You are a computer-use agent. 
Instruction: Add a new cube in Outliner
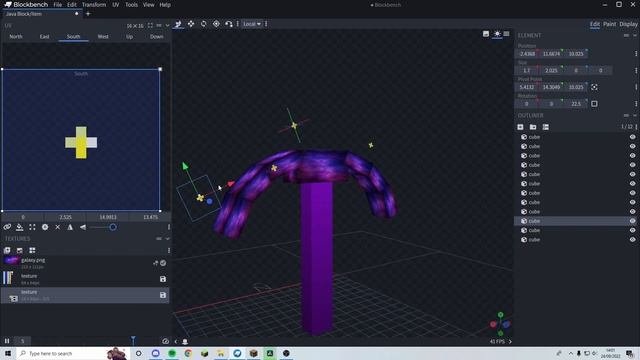tap(520, 127)
